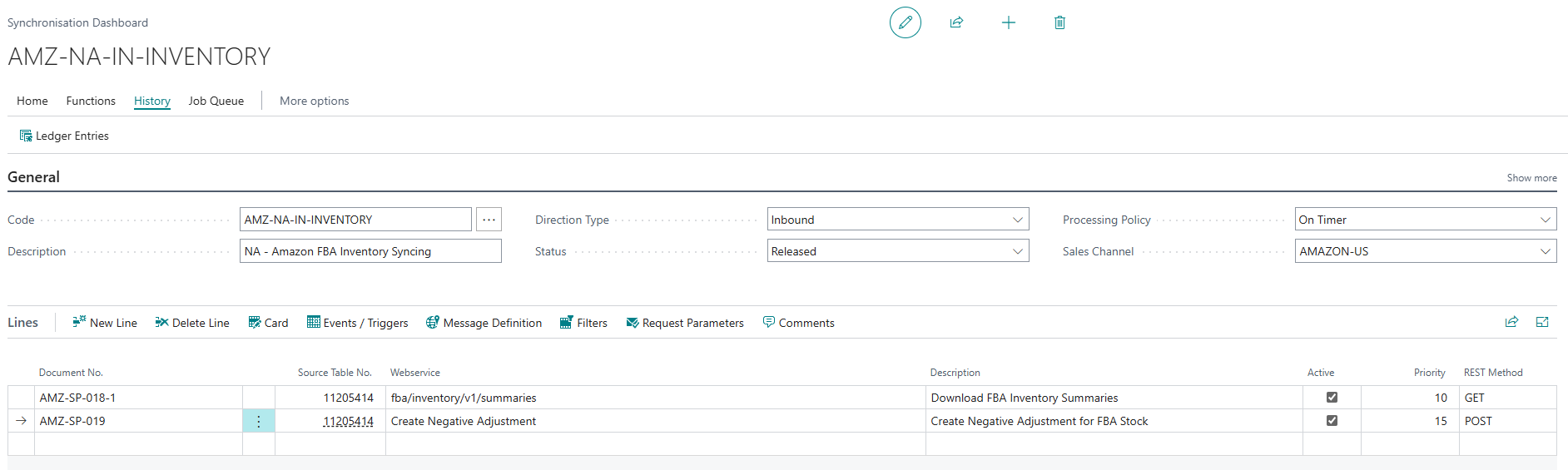This screenshot has height=470, width=1568.
Task: Toggle Active checkbox for AMZ-SP-019
Action: pos(1332,421)
